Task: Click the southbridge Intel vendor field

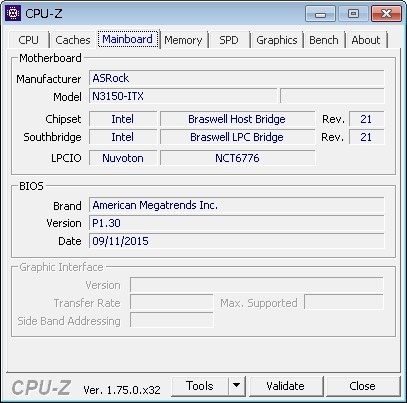Action: tap(123, 137)
